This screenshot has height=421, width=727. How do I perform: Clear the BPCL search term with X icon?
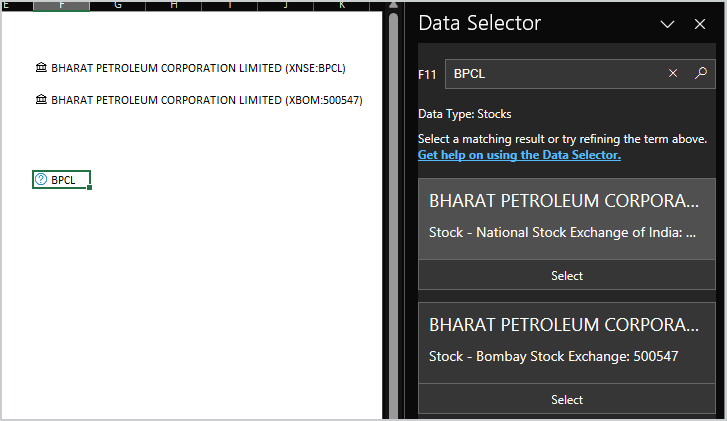pyautogui.click(x=673, y=73)
